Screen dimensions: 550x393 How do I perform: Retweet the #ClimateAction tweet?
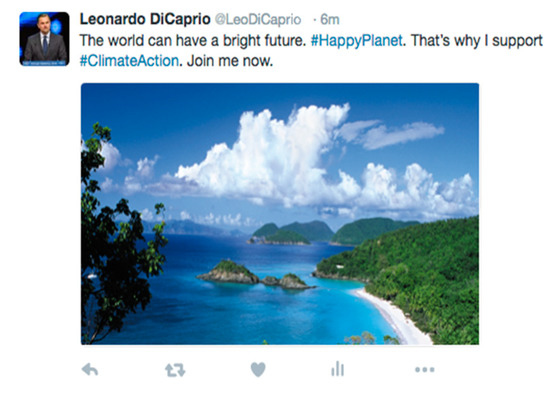[175, 370]
